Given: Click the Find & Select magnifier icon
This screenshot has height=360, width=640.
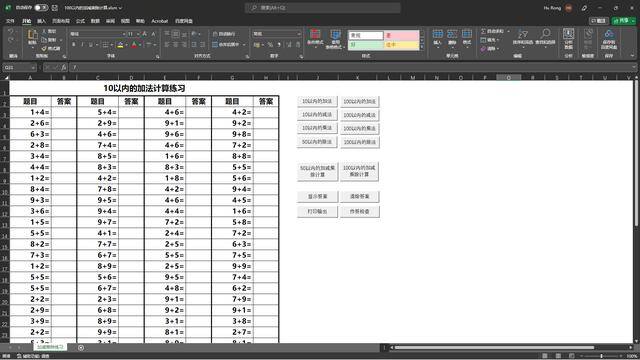Looking at the screenshot, I should pos(545,34).
